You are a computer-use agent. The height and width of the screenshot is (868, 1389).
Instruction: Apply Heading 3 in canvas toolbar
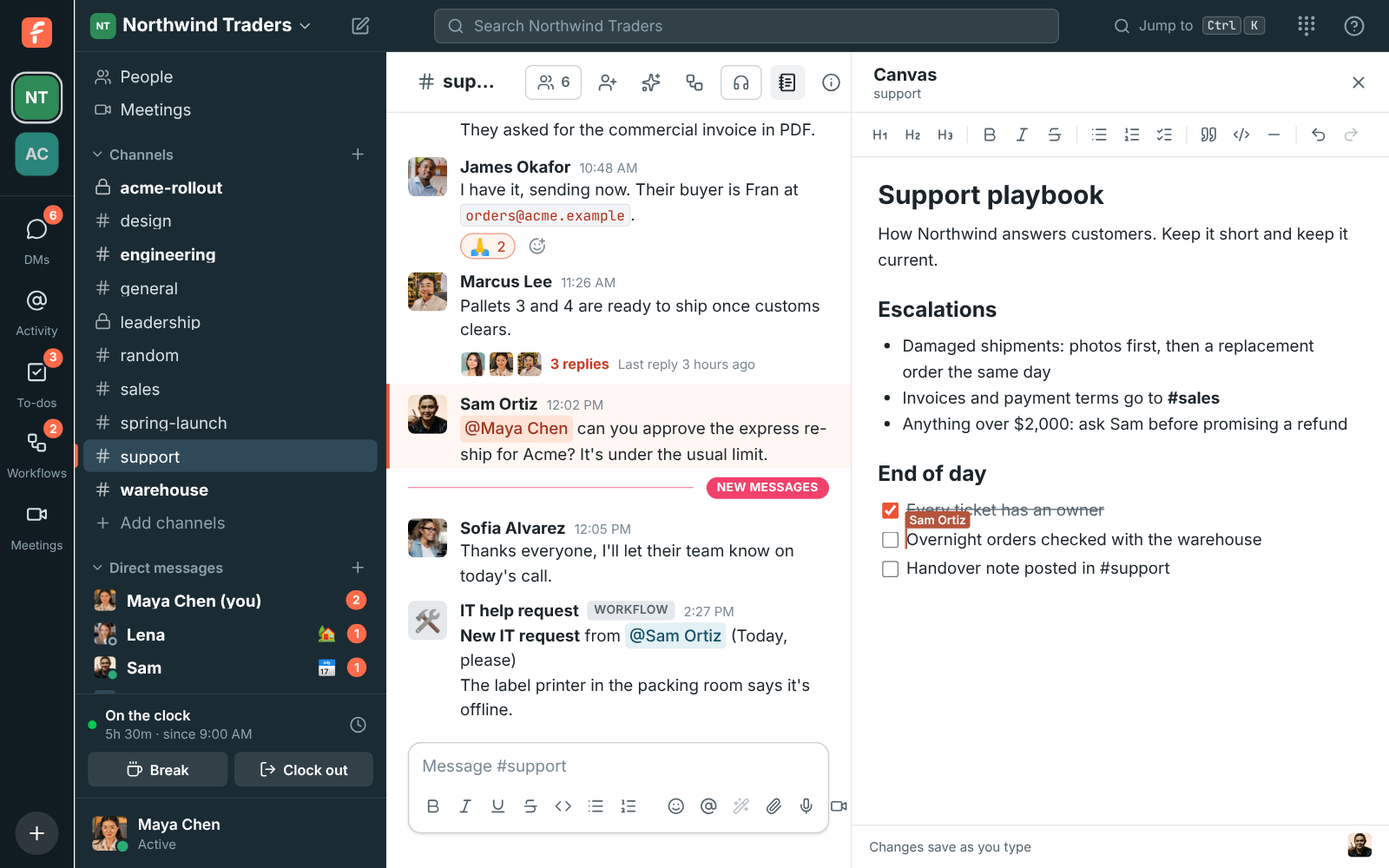coord(945,135)
